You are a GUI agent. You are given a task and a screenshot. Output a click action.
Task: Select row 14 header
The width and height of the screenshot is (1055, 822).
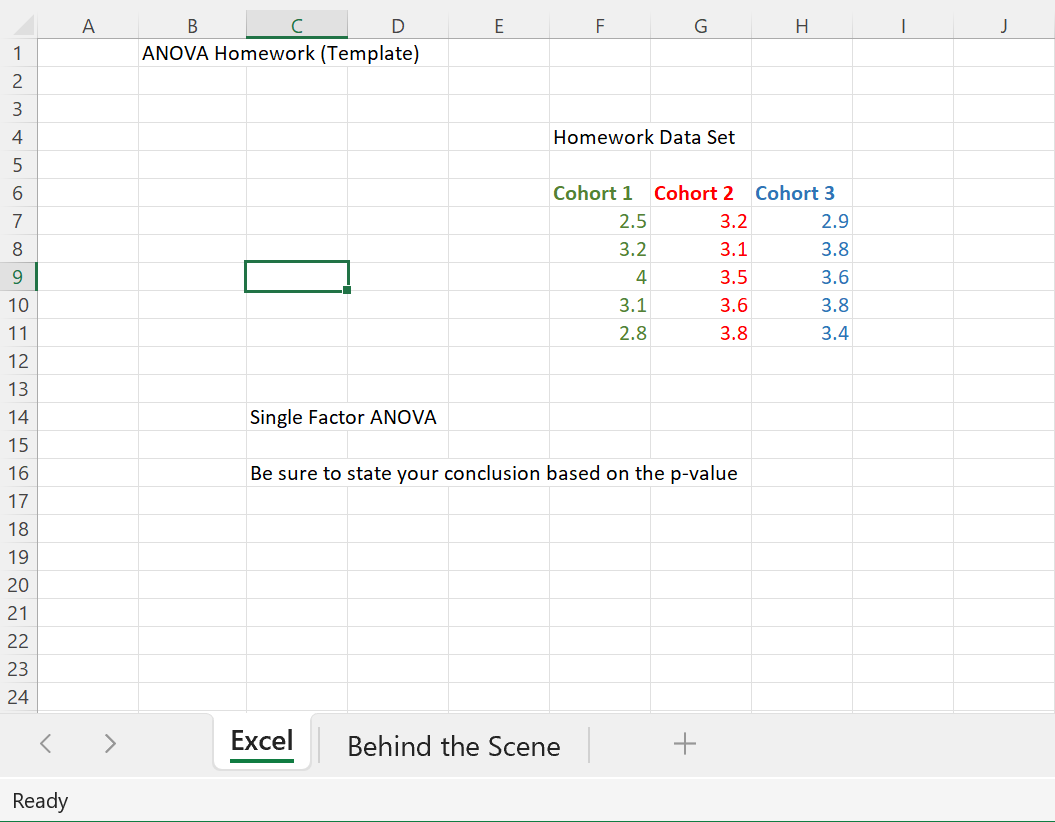pos(18,417)
